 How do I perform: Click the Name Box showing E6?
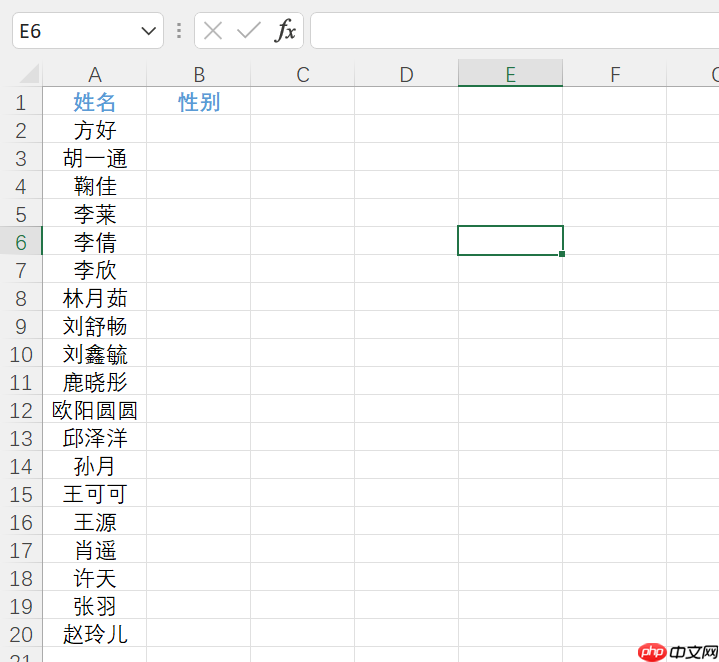[88, 31]
